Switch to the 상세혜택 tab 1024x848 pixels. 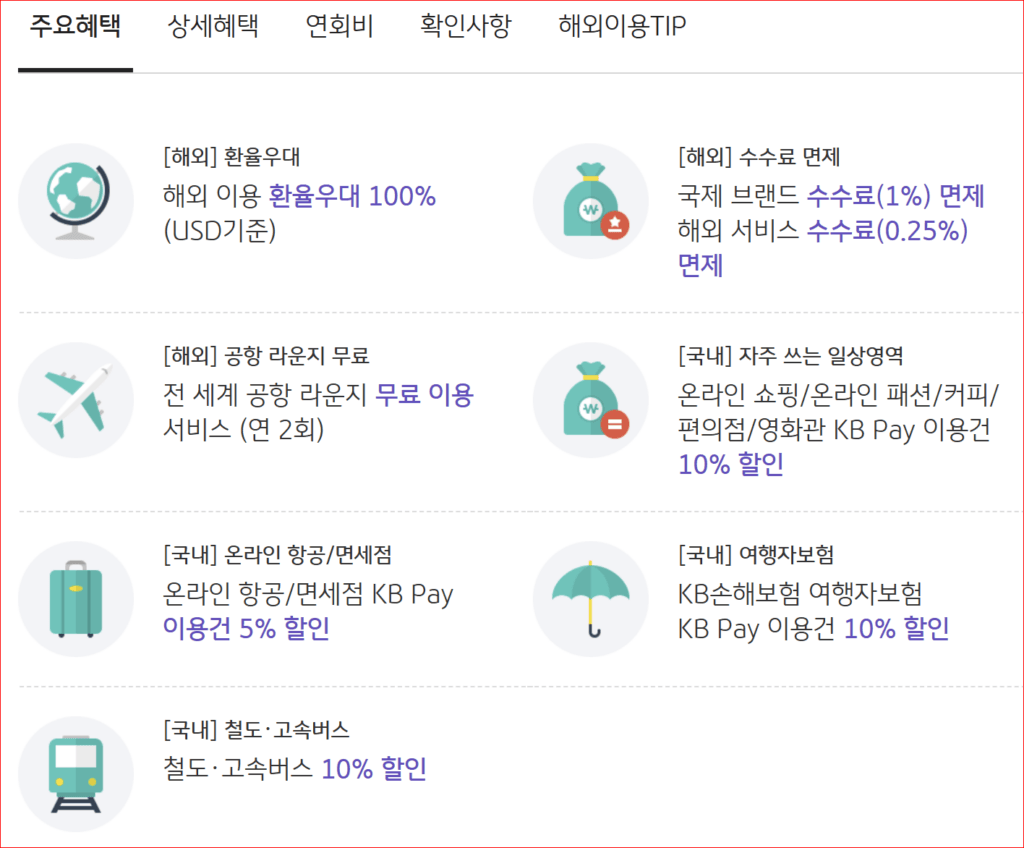click(214, 27)
